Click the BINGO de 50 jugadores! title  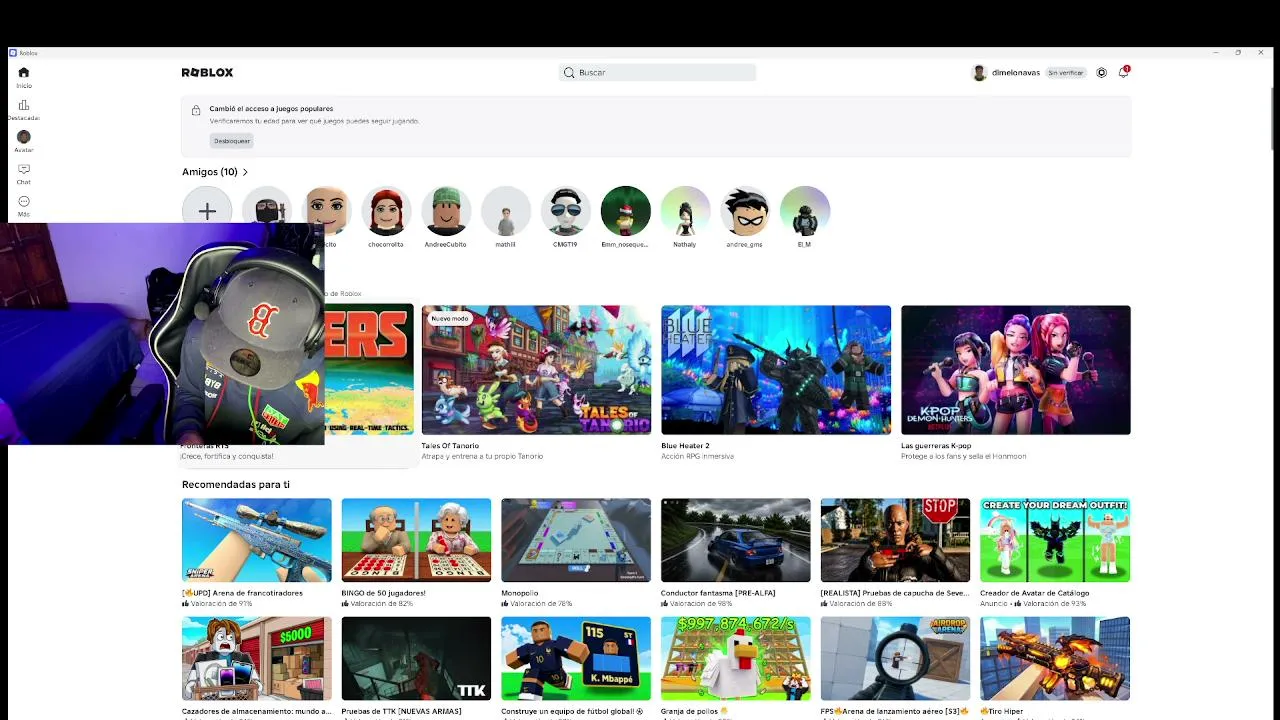(383, 593)
